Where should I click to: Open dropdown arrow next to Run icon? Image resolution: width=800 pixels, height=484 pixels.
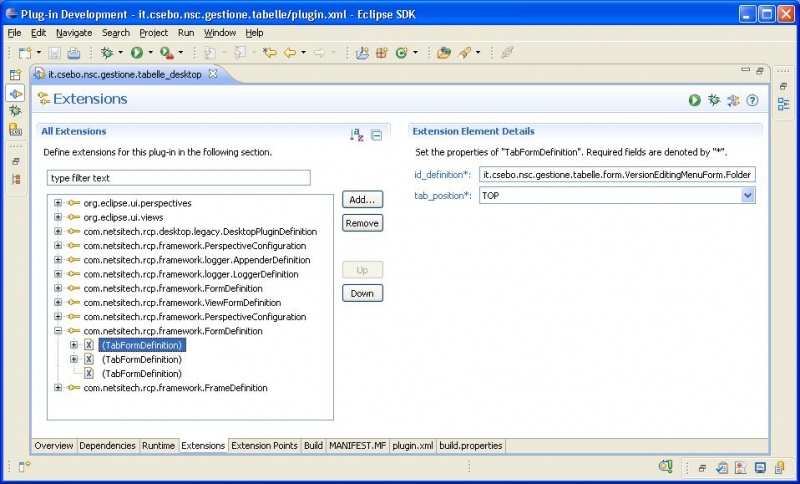(151, 53)
